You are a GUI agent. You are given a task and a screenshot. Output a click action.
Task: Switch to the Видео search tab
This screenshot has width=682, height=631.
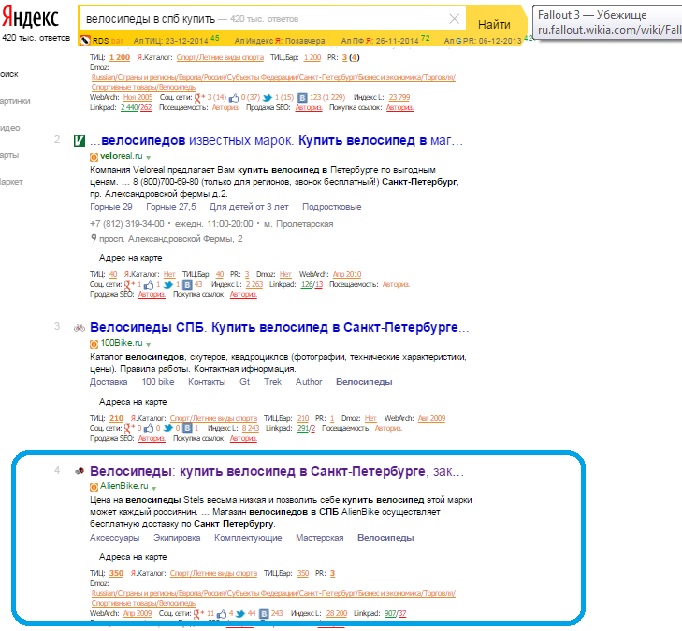10,128
